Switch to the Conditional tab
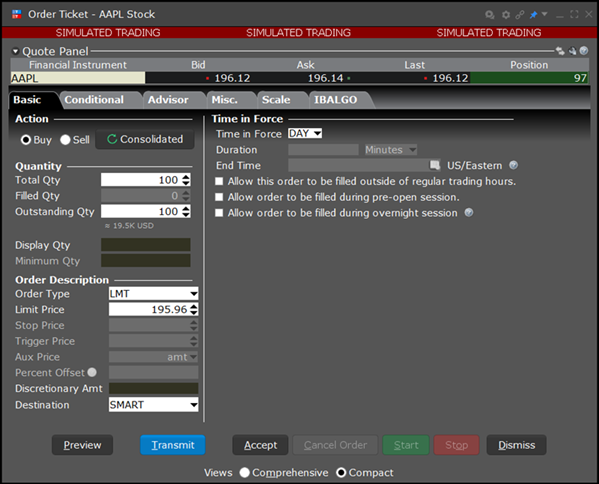The image size is (599, 484). [94, 100]
